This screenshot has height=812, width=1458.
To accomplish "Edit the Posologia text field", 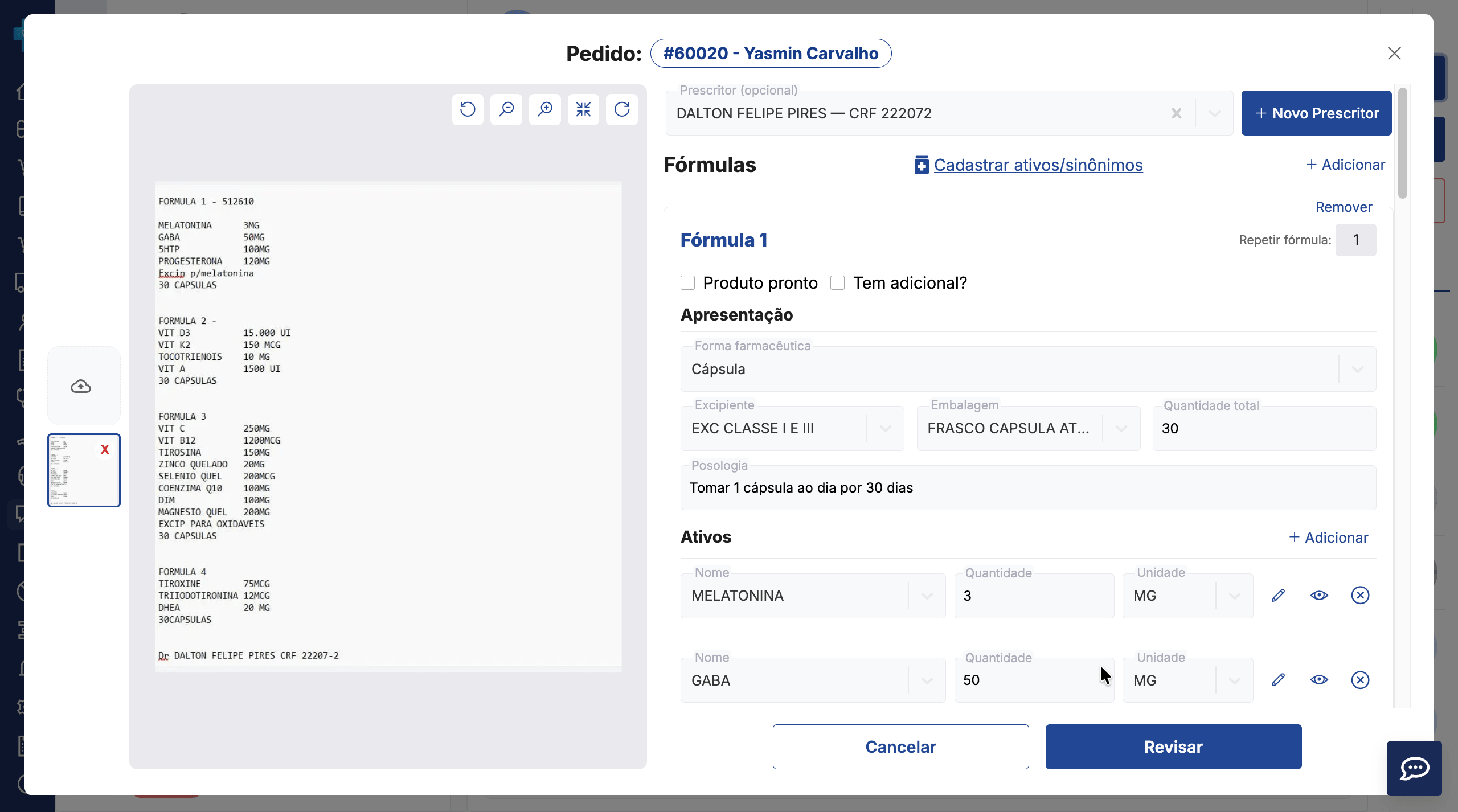I will [1029, 488].
